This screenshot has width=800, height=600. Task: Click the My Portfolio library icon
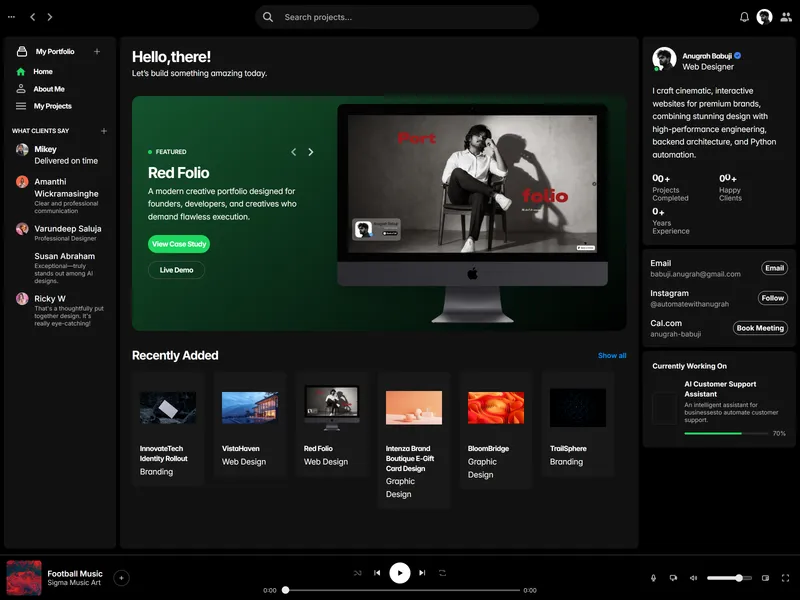(x=21, y=51)
